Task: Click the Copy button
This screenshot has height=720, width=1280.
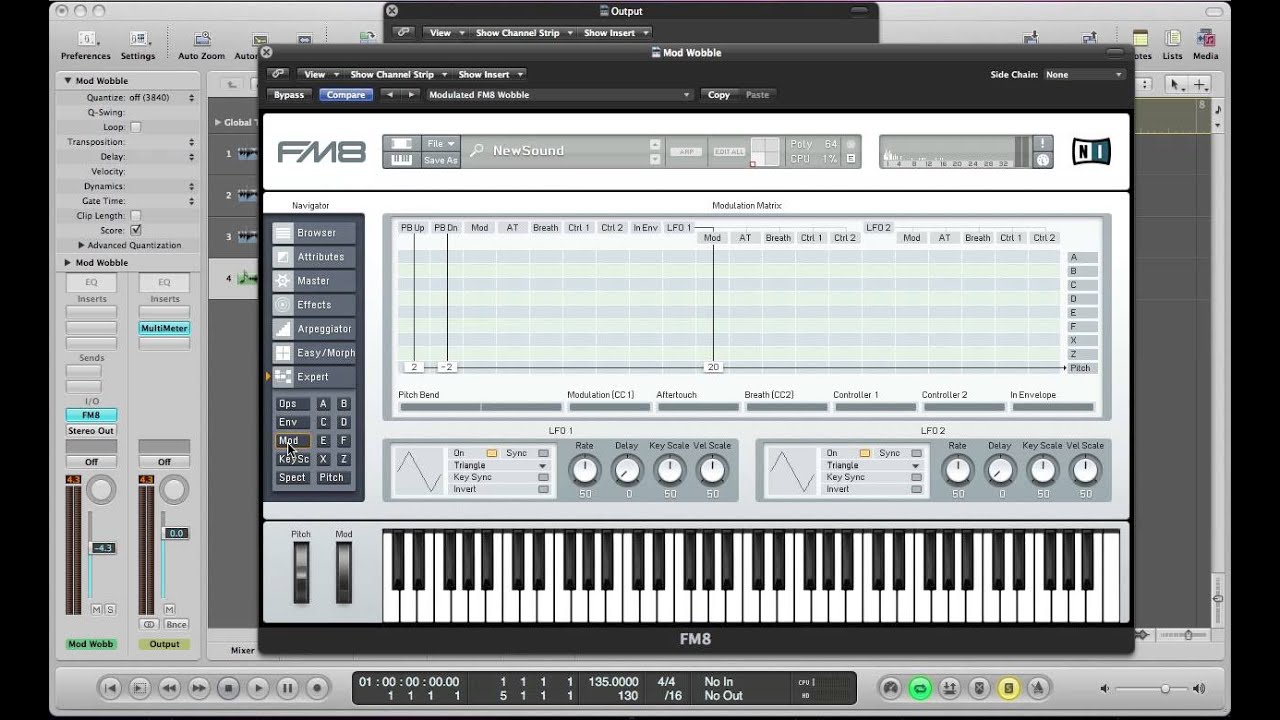Action: click(x=719, y=95)
